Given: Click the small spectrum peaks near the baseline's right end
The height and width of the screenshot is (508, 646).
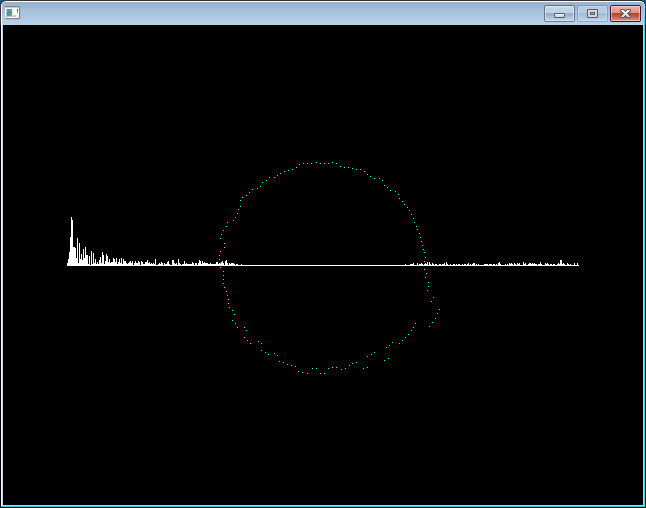Looking at the screenshot, I should 561,263.
